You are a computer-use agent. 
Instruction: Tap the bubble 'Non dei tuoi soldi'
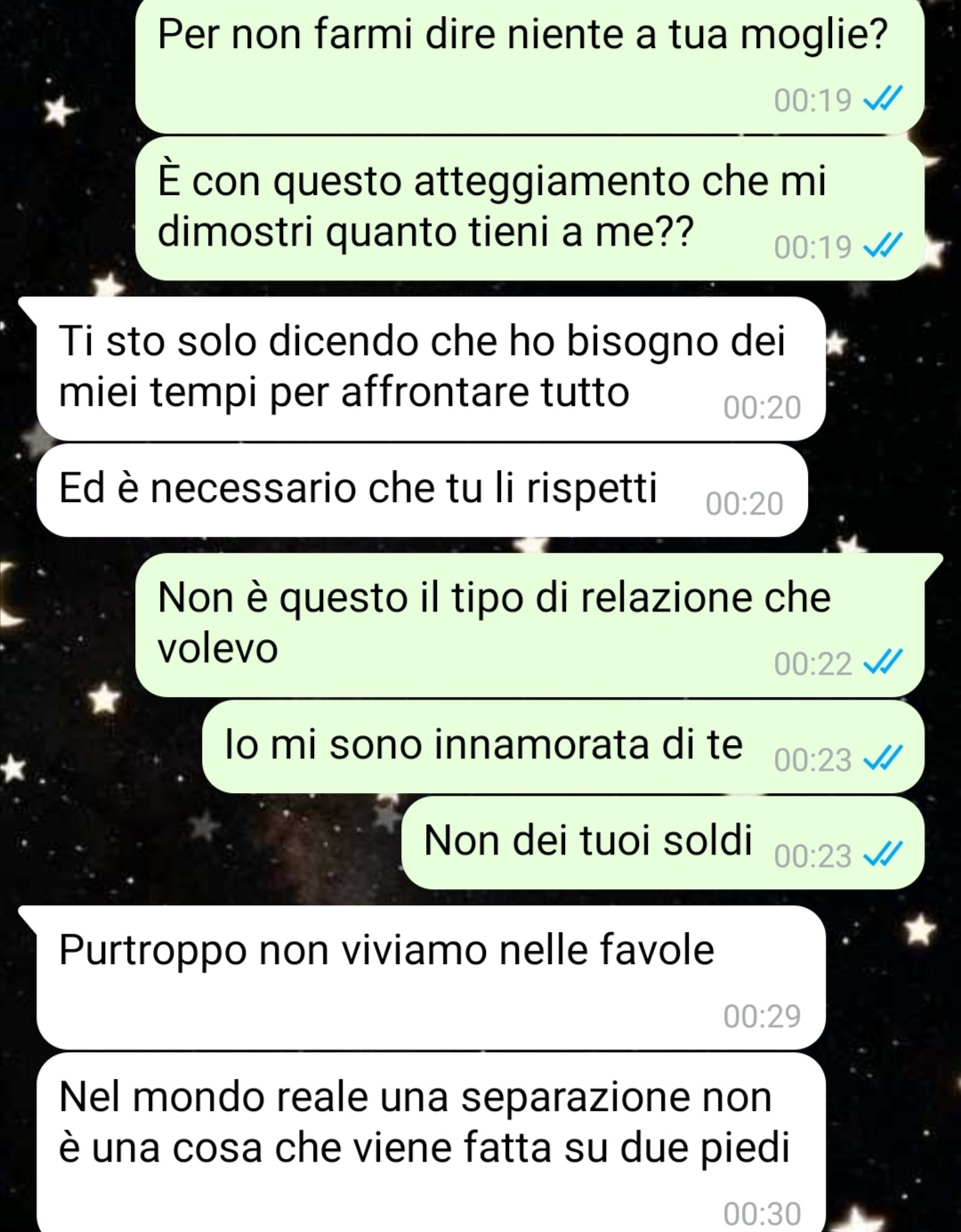pyautogui.click(x=663, y=842)
